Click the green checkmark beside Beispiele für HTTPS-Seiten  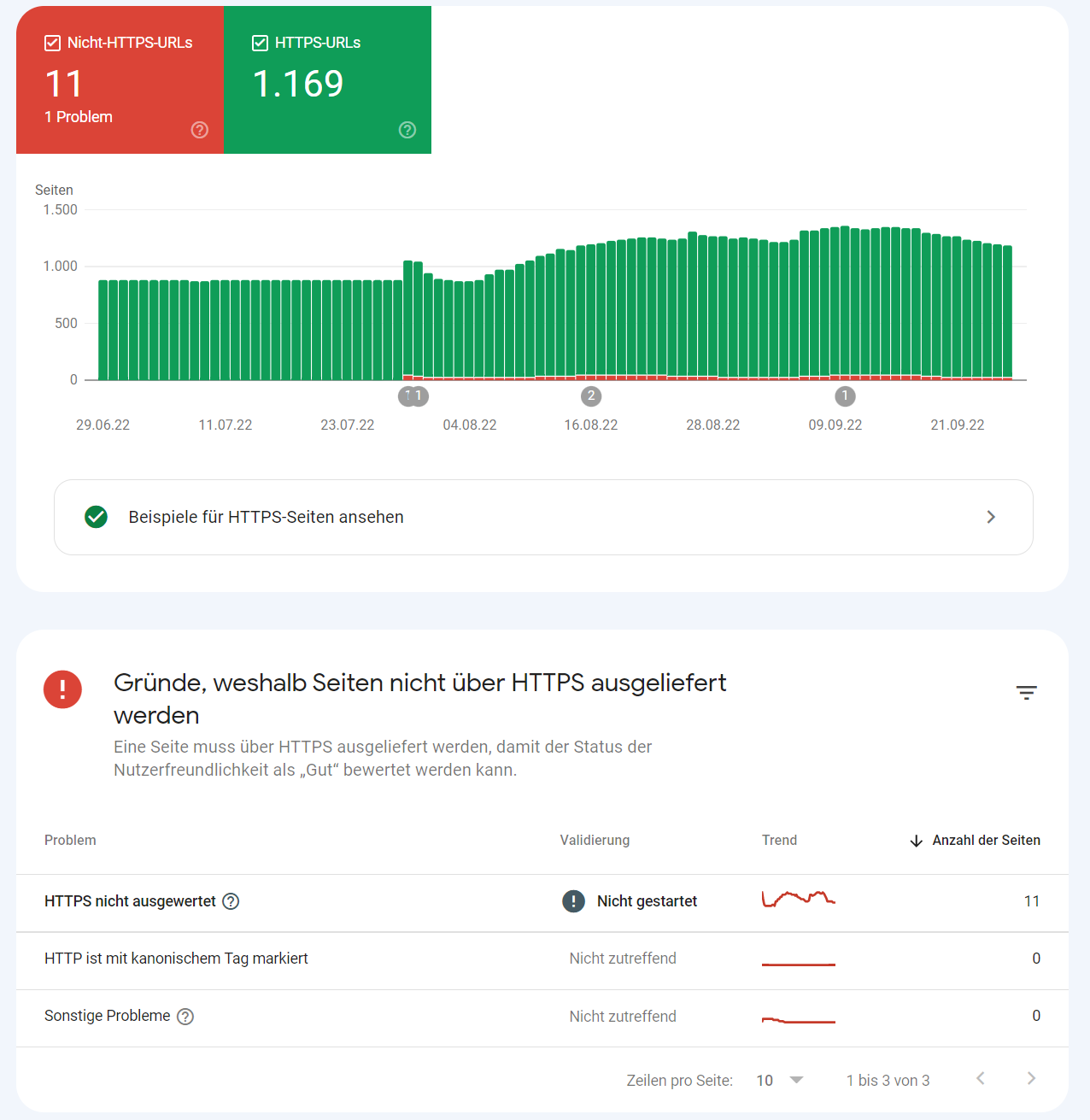pos(96,517)
